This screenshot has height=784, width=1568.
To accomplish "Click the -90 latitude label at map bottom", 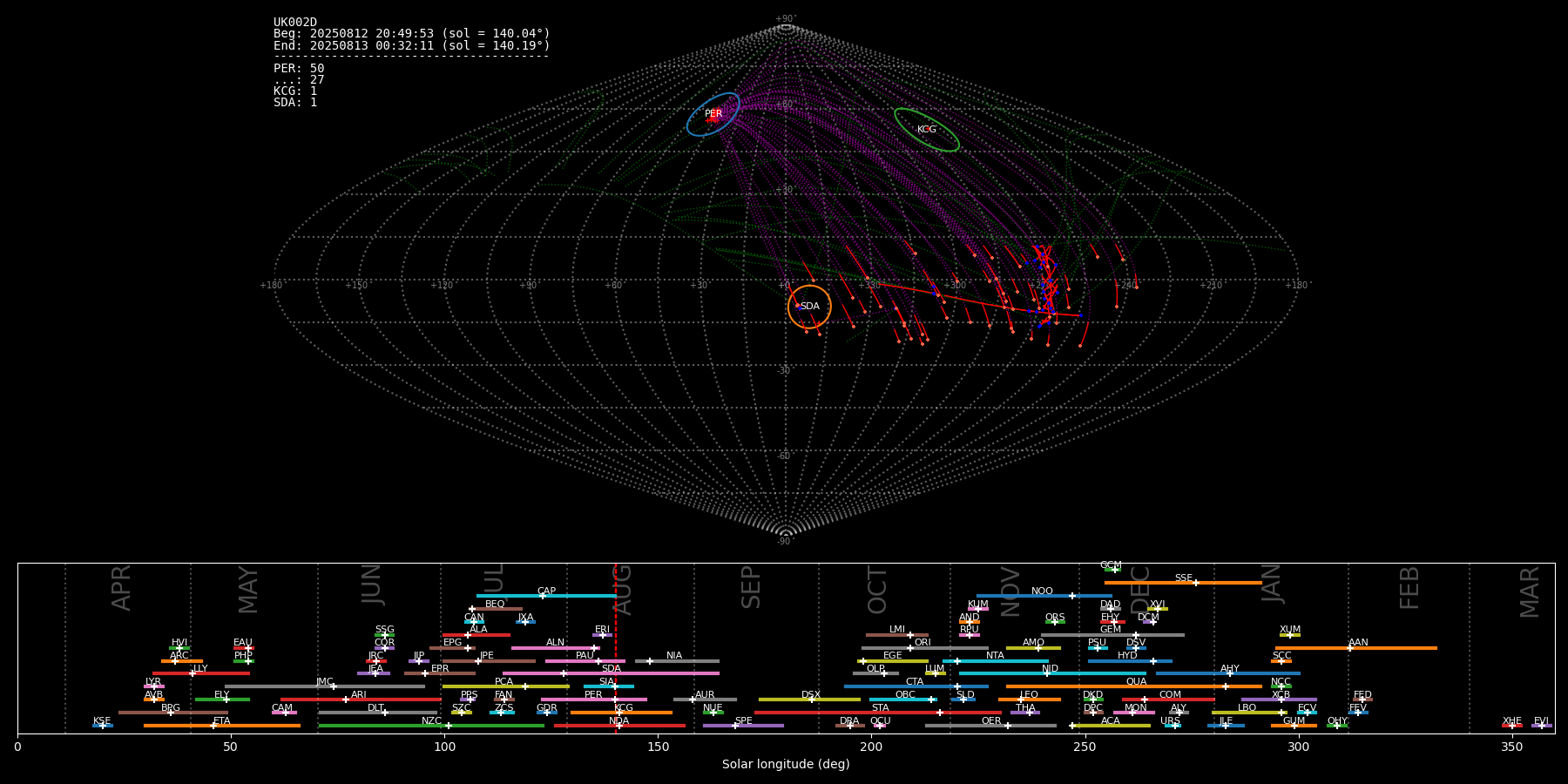I will click(785, 542).
